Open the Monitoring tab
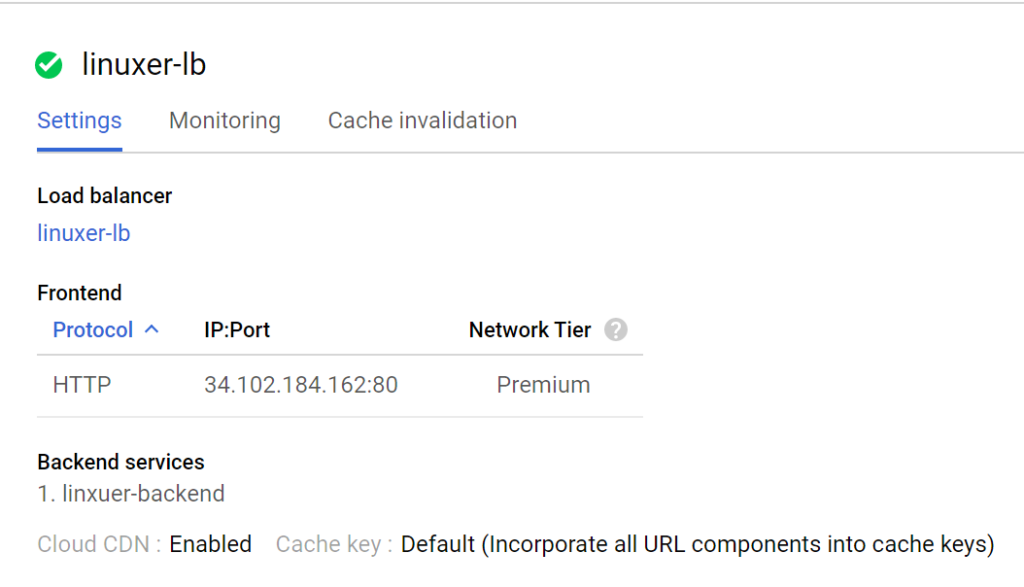1024x587 pixels. 224,121
